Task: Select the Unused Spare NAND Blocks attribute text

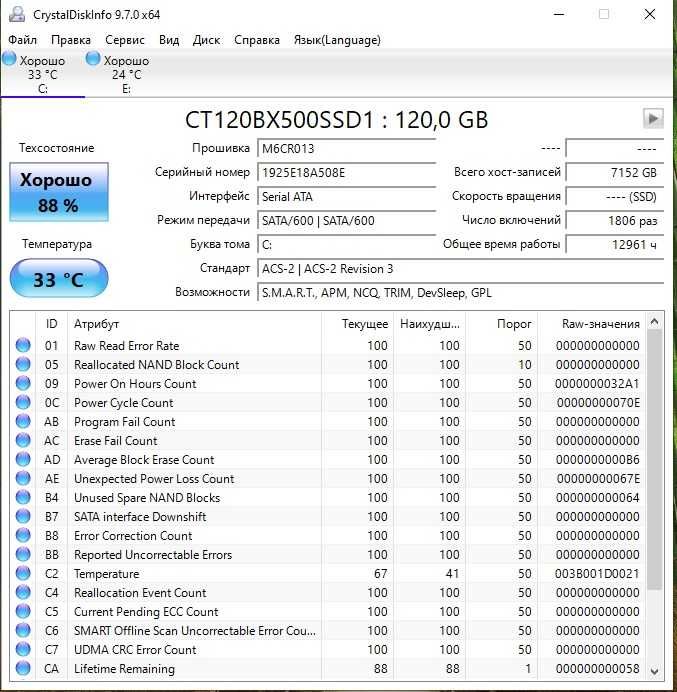Action: click(x=147, y=498)
